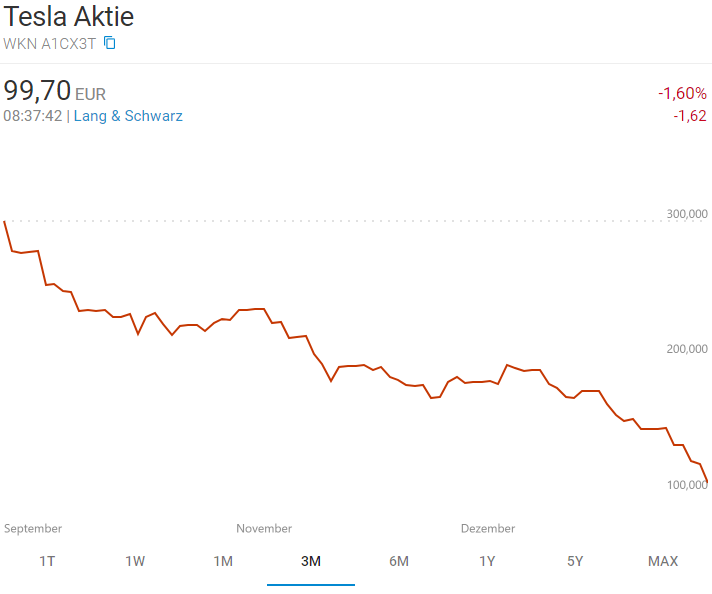The height and width of the screenshot is (594, 712).
Task: Click the Dezember axis label
Action: 488,528
